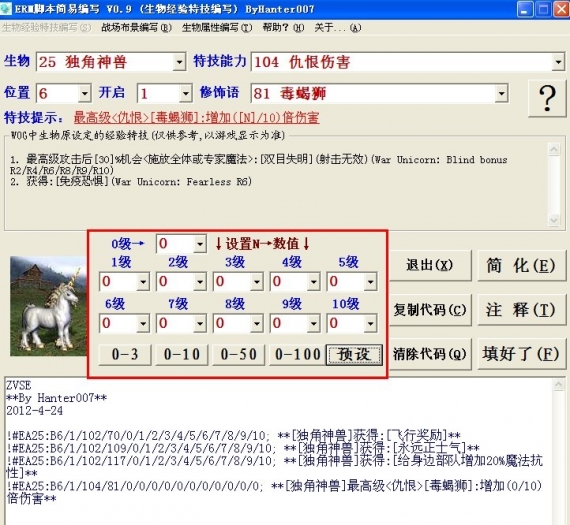Expand the 0级 value dropdown
This screenshot has width=570, height=525.
pos(200,244)
